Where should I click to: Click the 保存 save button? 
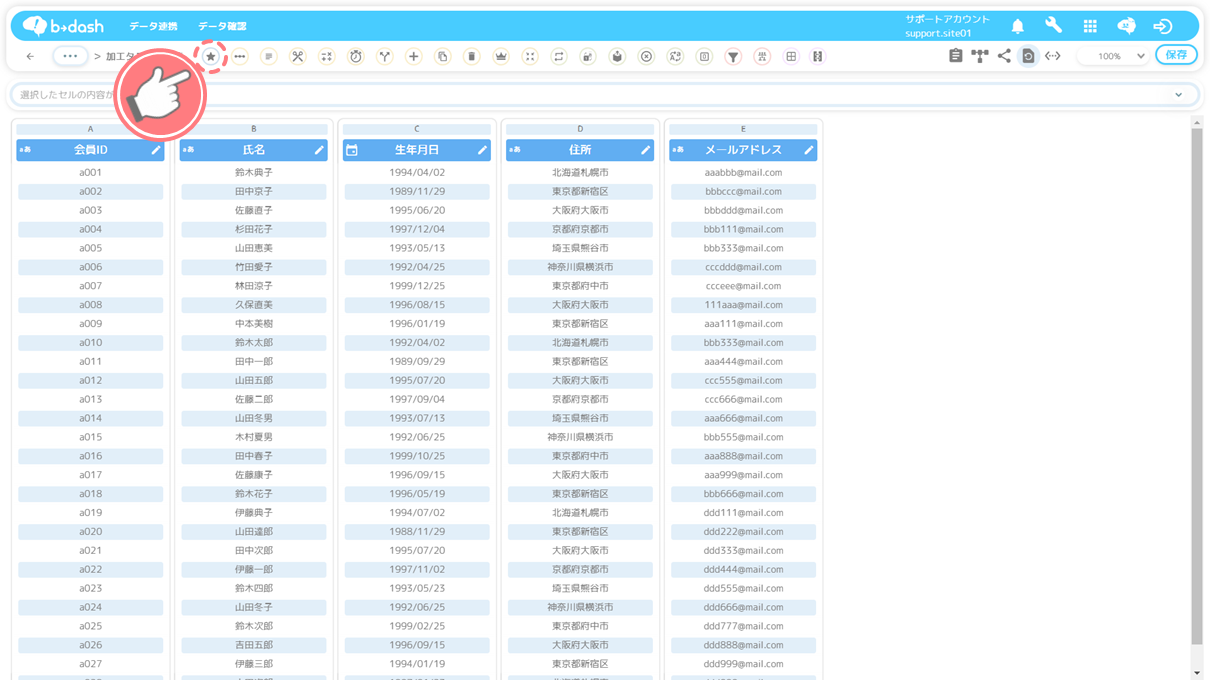coord(1176,55)
